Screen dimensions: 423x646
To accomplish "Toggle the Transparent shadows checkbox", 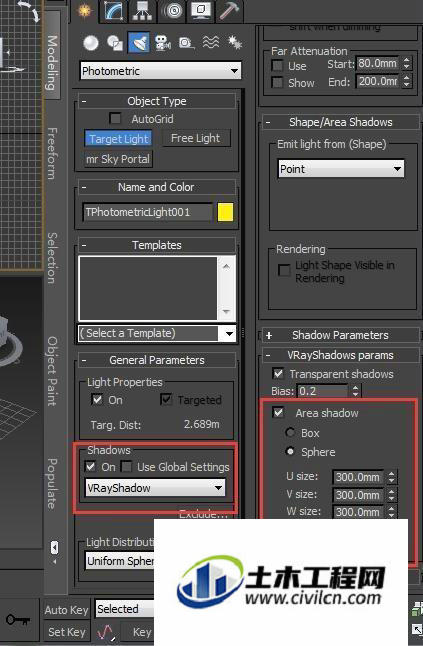I will point(278,374).
